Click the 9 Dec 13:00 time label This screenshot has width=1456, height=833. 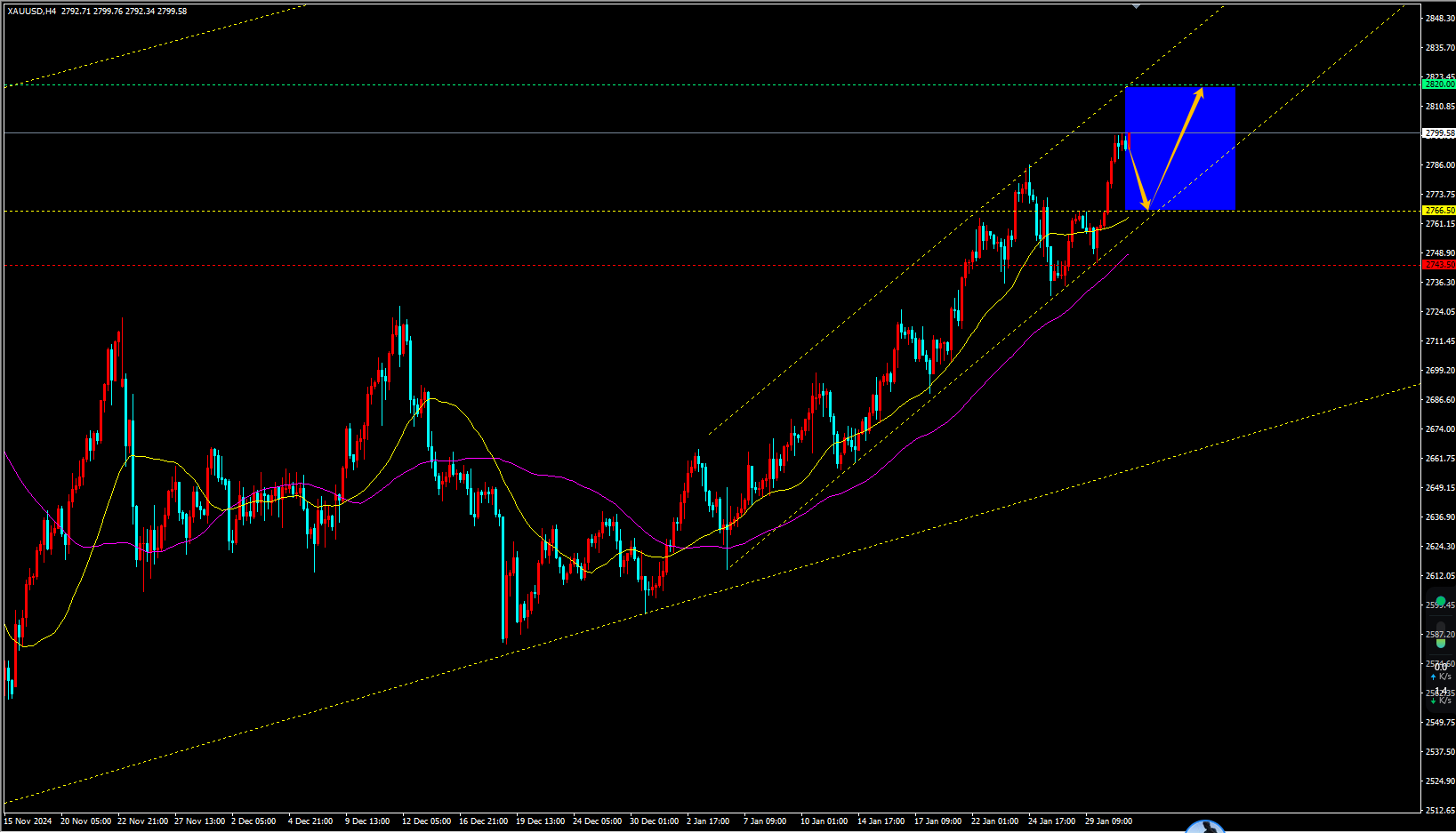point(367,821)
